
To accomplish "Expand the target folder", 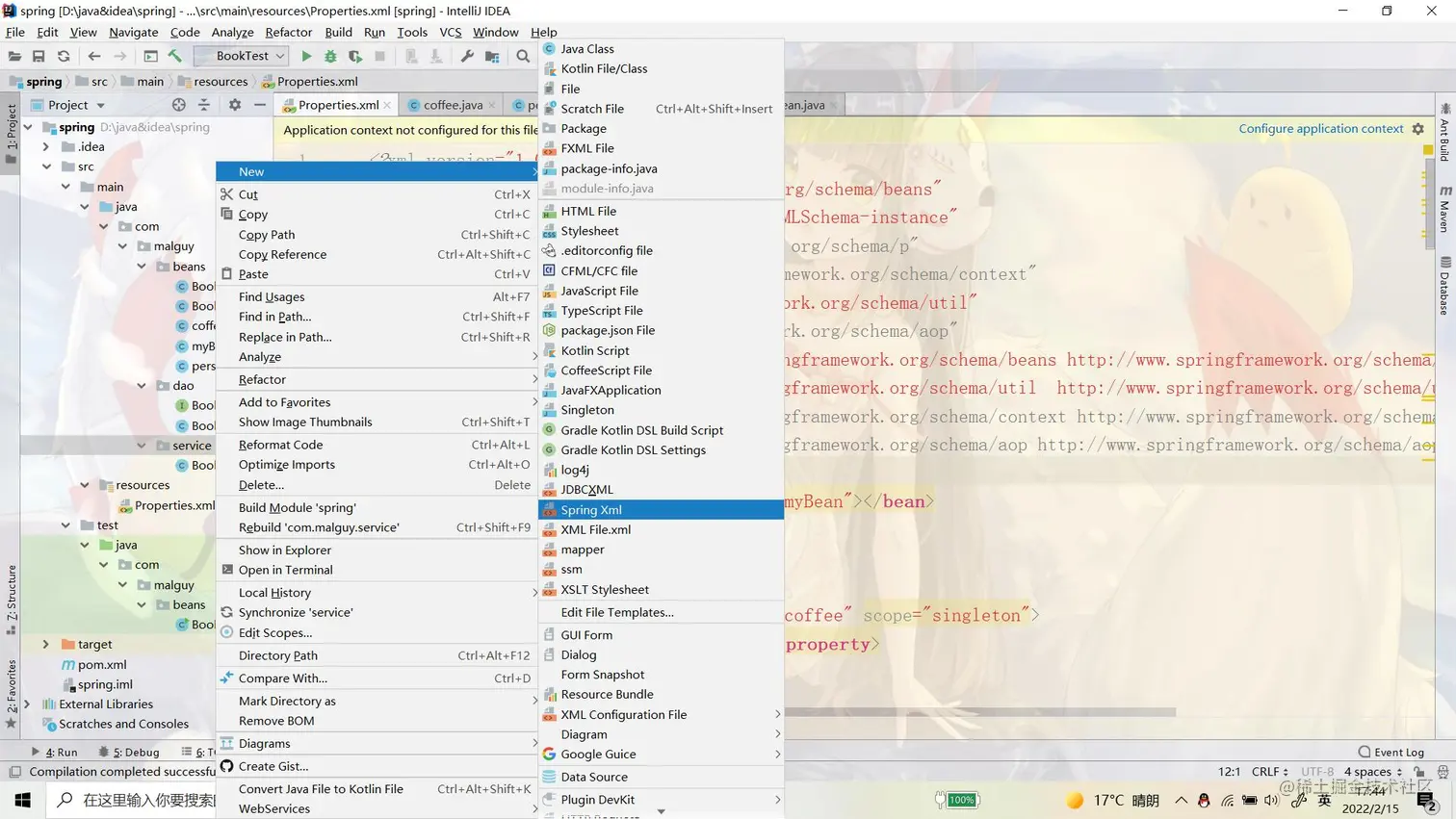I will point(45,645).
